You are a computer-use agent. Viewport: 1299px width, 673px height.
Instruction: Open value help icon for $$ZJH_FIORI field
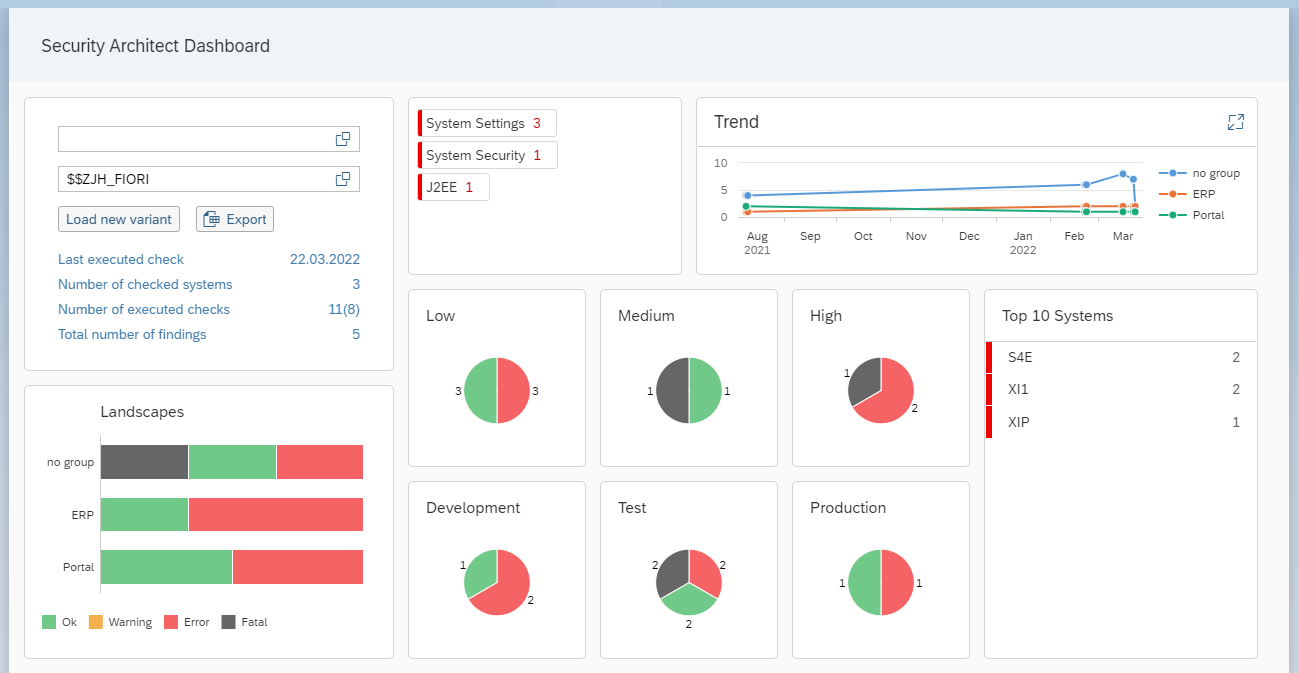pos(343,179)
